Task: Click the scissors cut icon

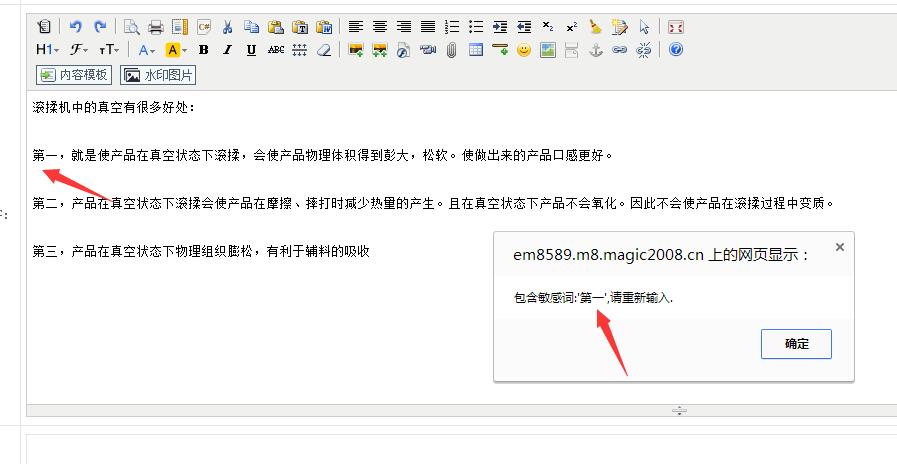Action: coord(228,27)
